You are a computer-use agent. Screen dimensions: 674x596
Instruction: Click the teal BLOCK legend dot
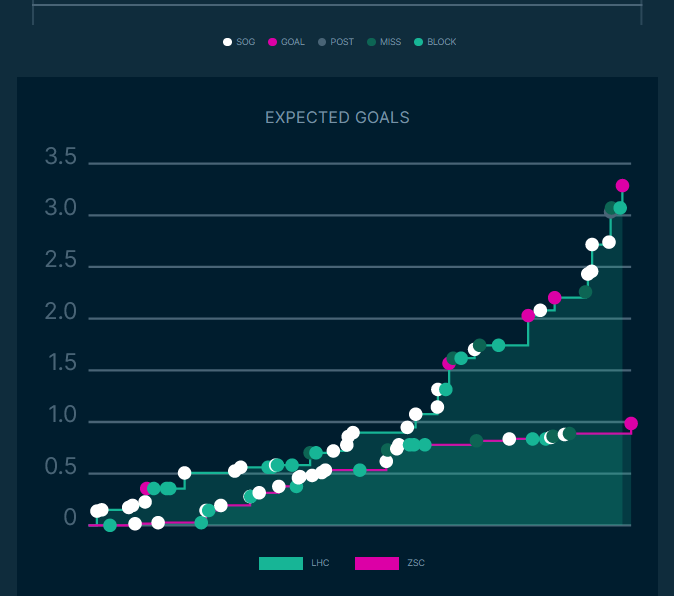tap(418, 42)
